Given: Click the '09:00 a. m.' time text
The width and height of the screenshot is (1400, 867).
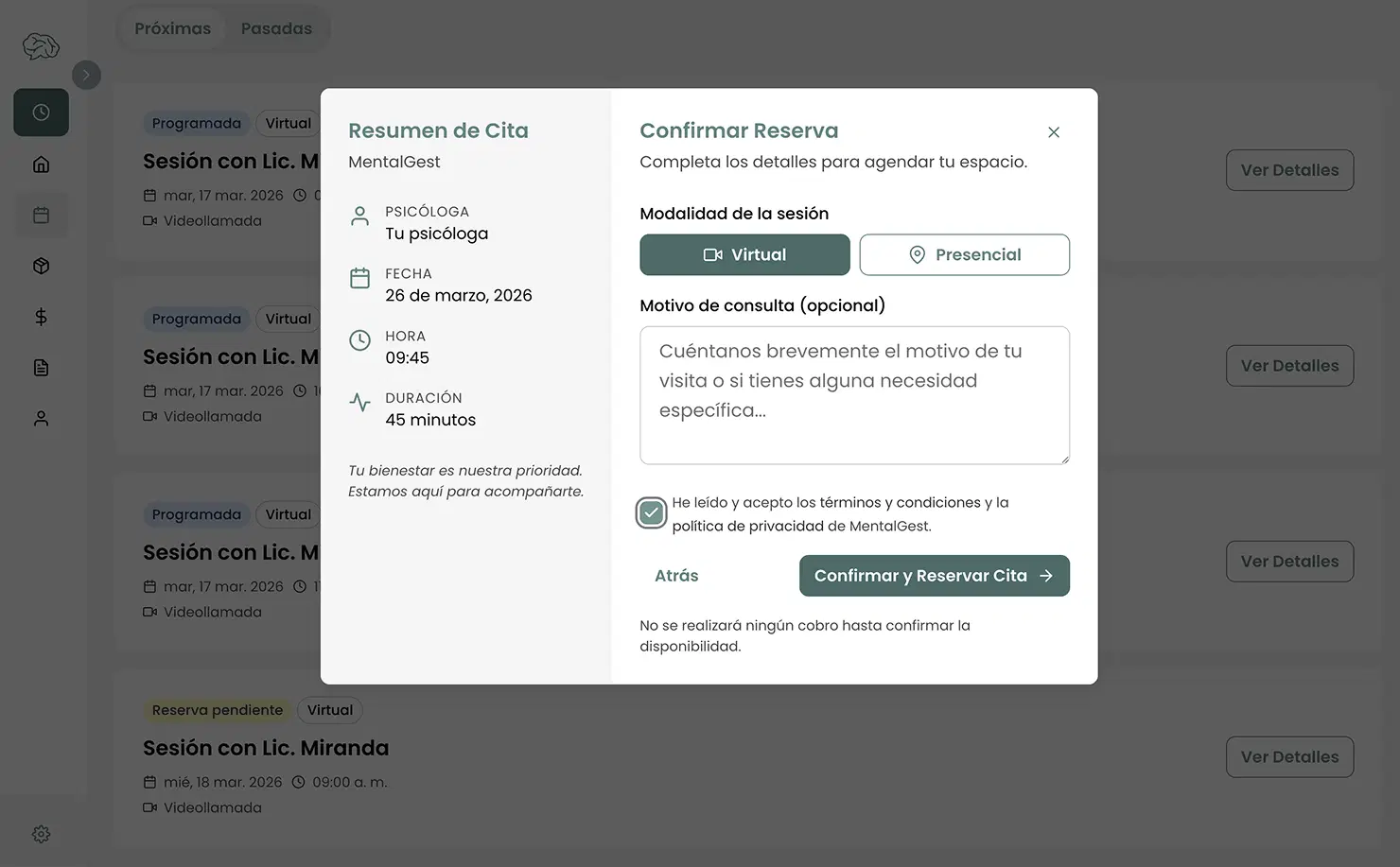Looking at the screenshot, I should click(x=350, y=782).
